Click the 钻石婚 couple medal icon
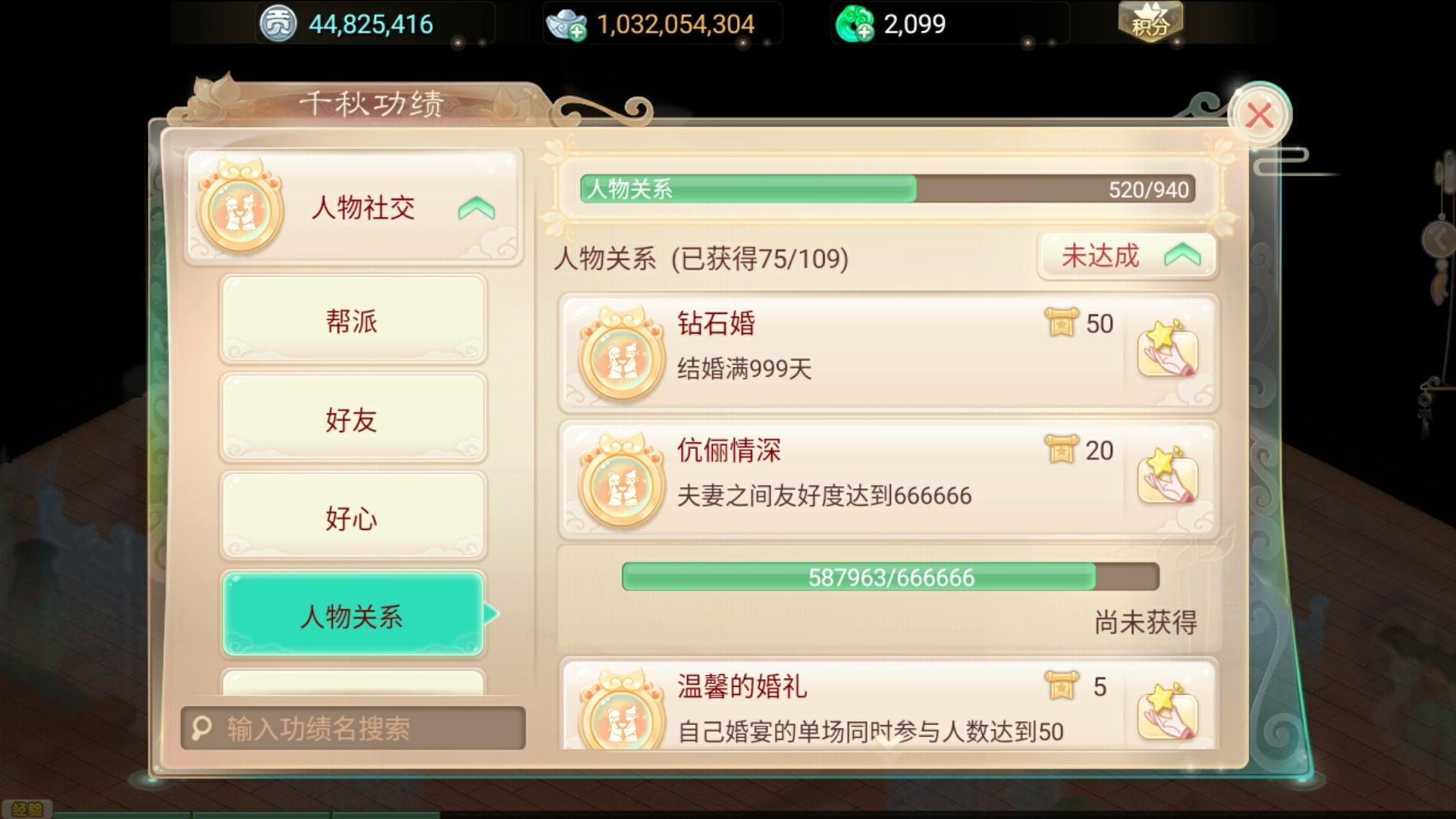The height and width of the screenshot is (819, 1456). coord(621,354)
